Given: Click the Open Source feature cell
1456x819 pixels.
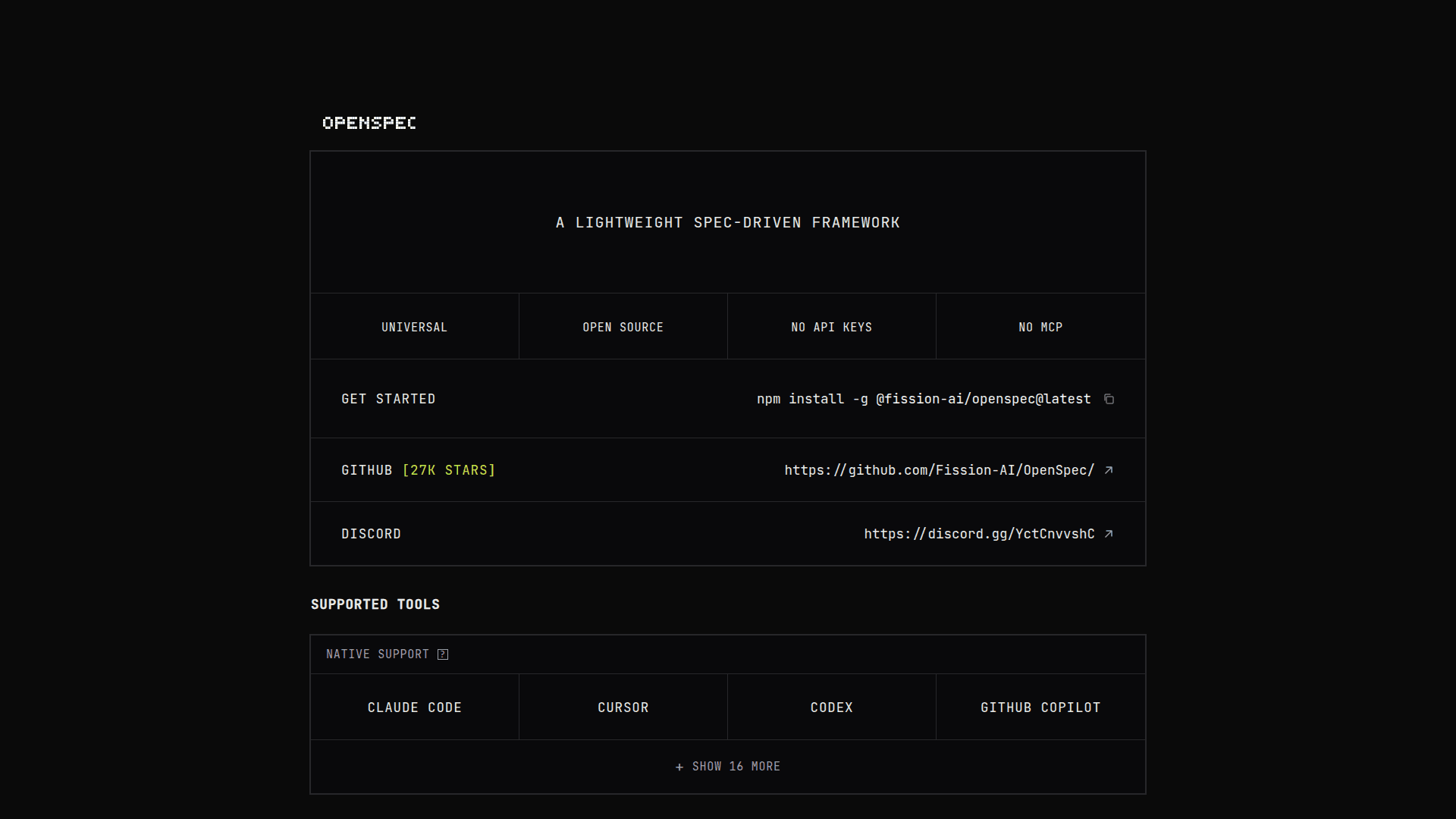Looking at the screenshot, I should click(623, 327).
